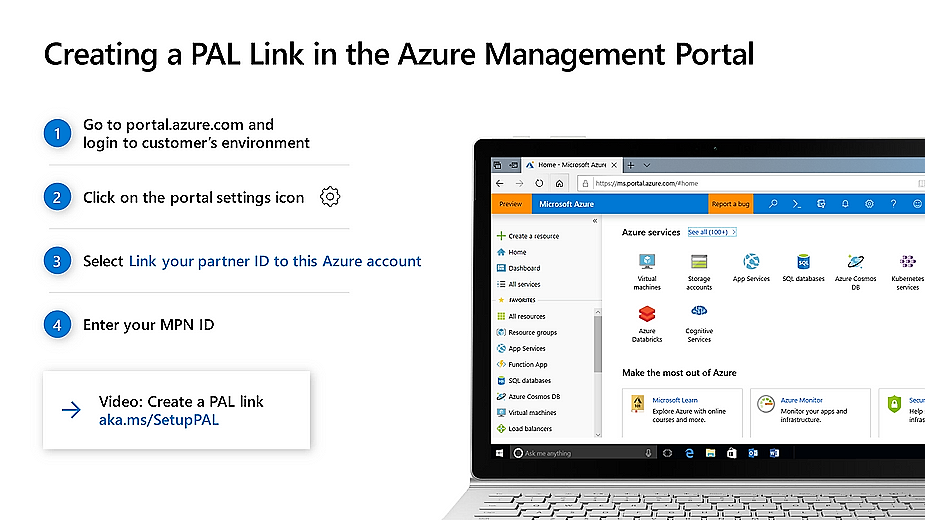Viewport: 925px width, 520px height.
Task: Click the Ask me anything search box
Action: pos(583,453)
